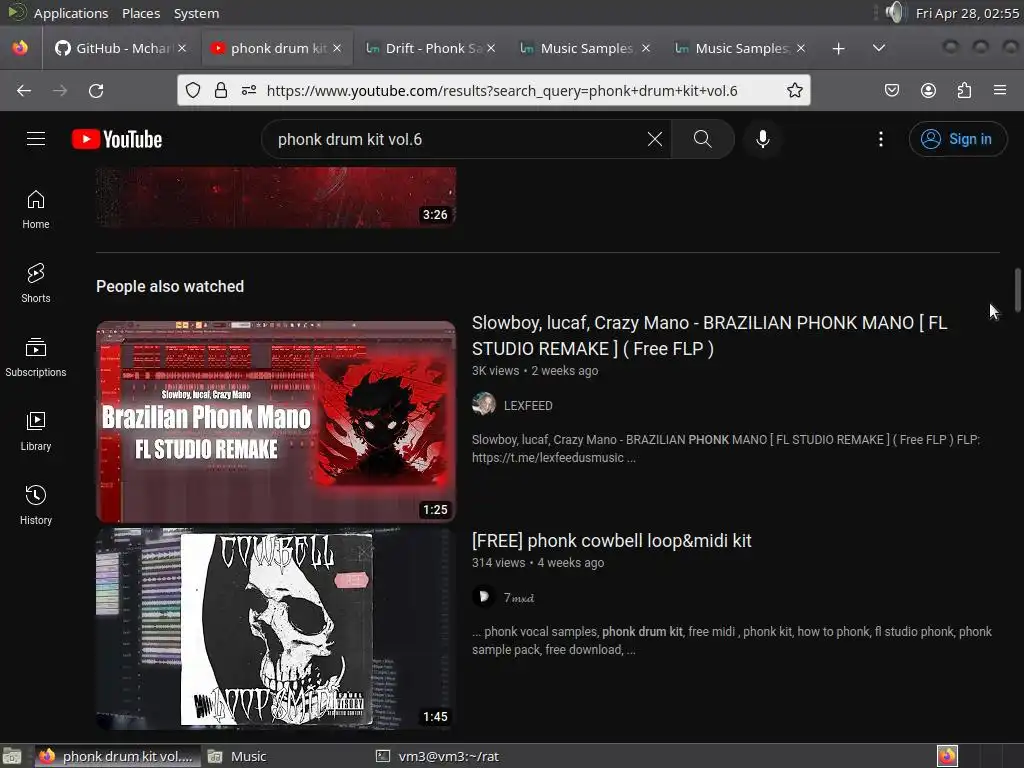Open Shorts in sidebar
Viewport: 1024px width, 768px height.
(36, 283)
